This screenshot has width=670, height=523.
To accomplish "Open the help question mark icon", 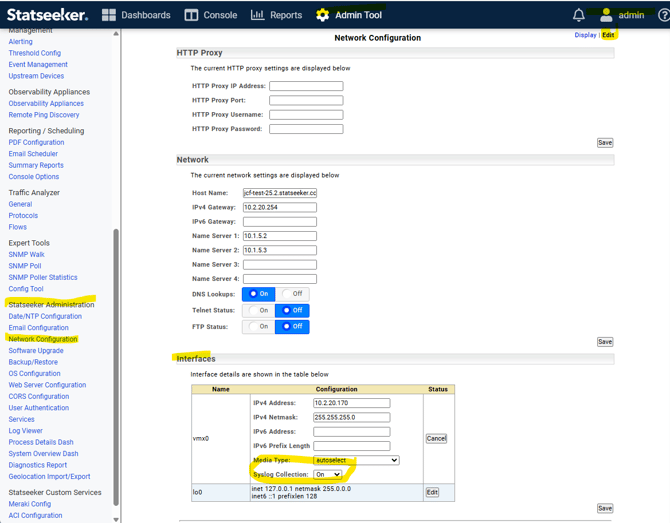I will pos(663,15).
